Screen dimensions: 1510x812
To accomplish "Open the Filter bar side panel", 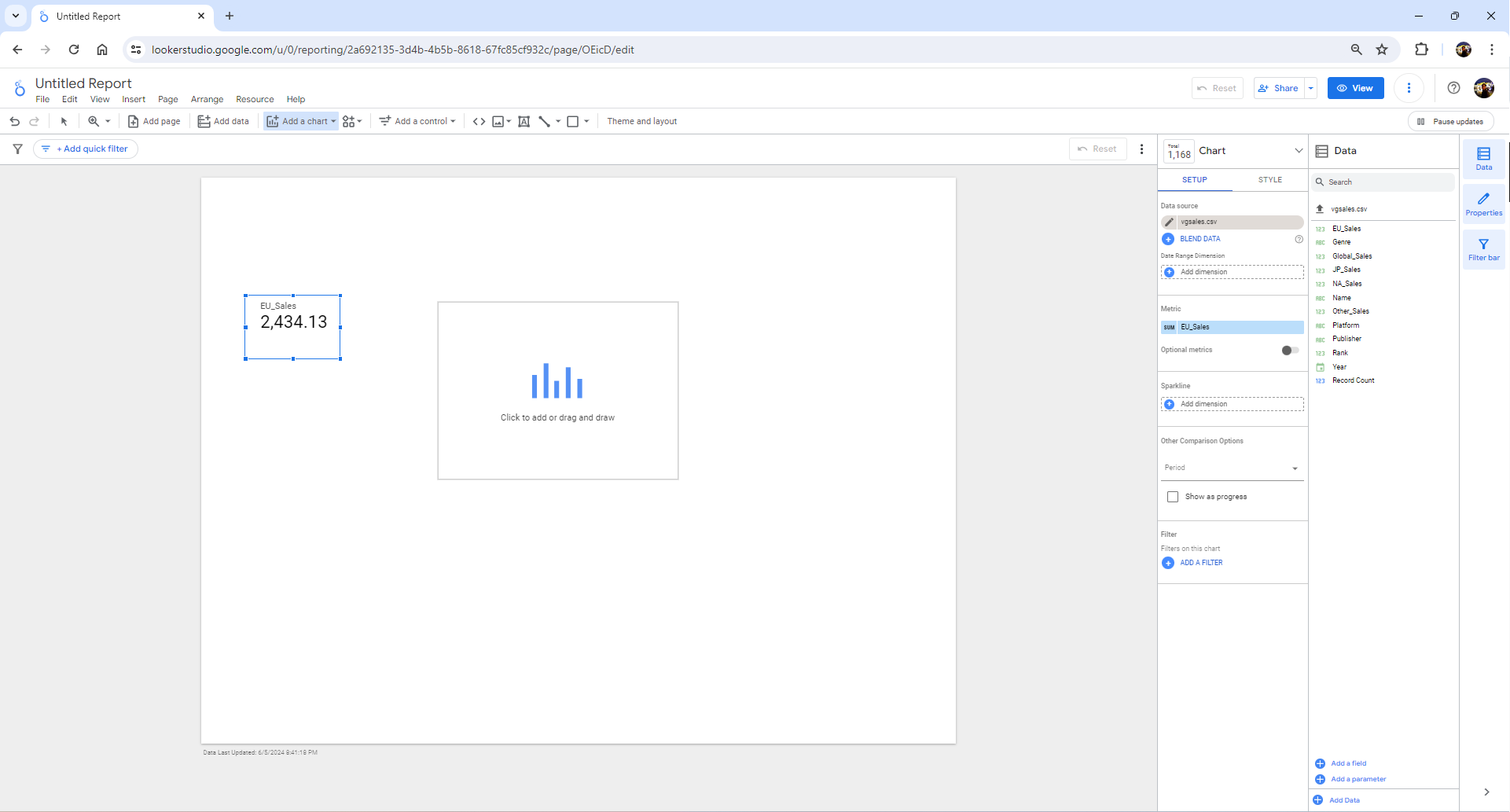I will click(x=1483, y=249).
